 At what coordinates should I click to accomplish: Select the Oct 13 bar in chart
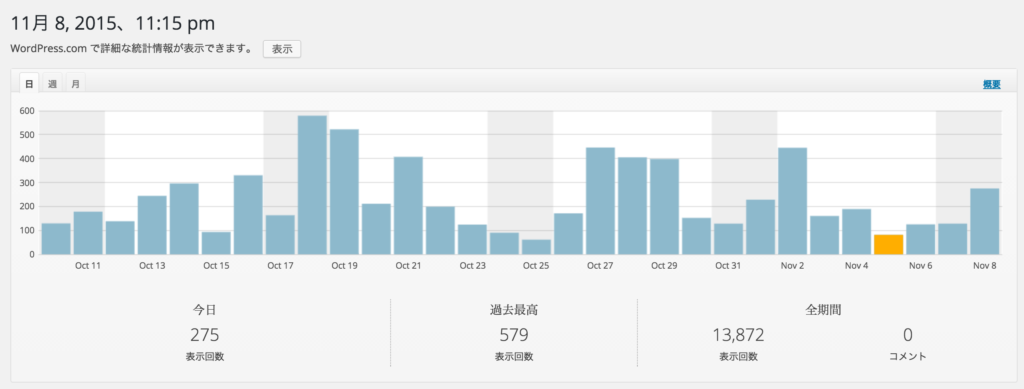pyautogui.click(x=152, y=225)
